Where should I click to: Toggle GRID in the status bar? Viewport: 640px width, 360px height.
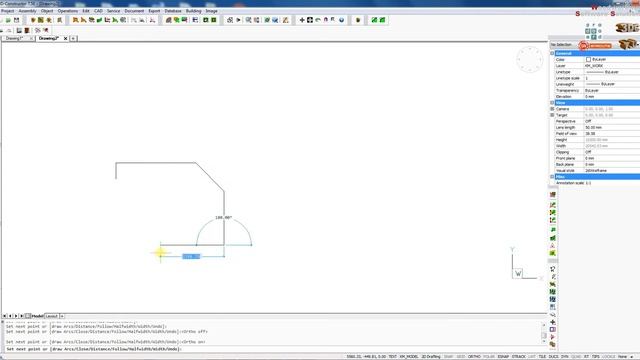pos(461,357)
